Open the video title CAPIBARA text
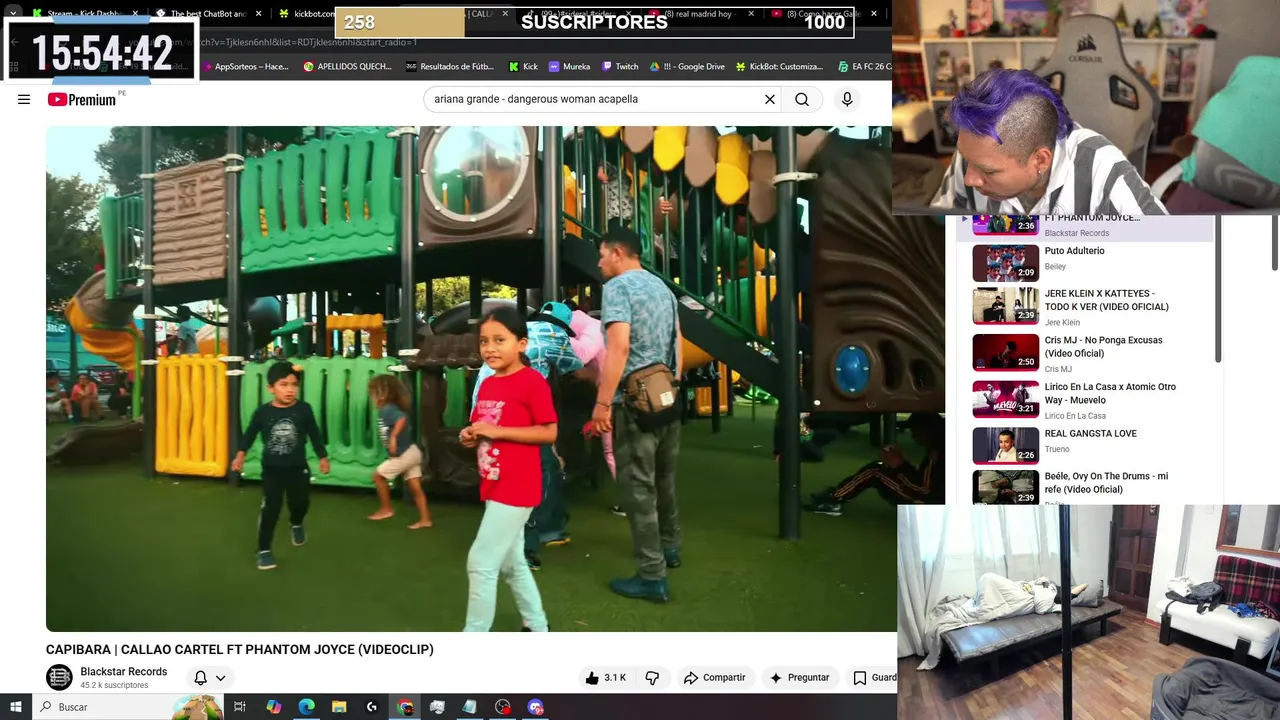This screenshot has height=720, width=1280. point(240,649)
